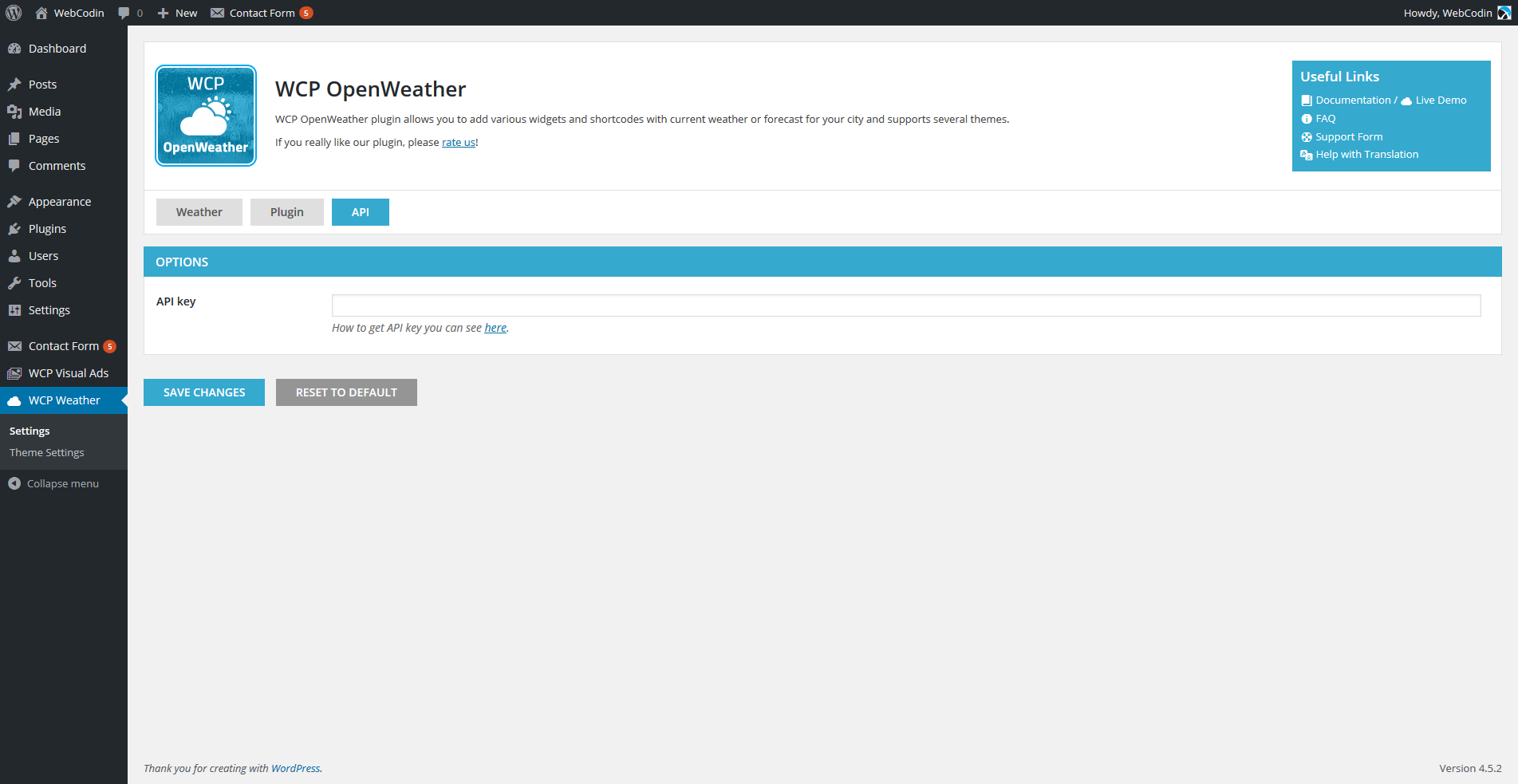1518x784 pixels.
Task: Click the Documentation book icon
Action: pos(1307,100)
